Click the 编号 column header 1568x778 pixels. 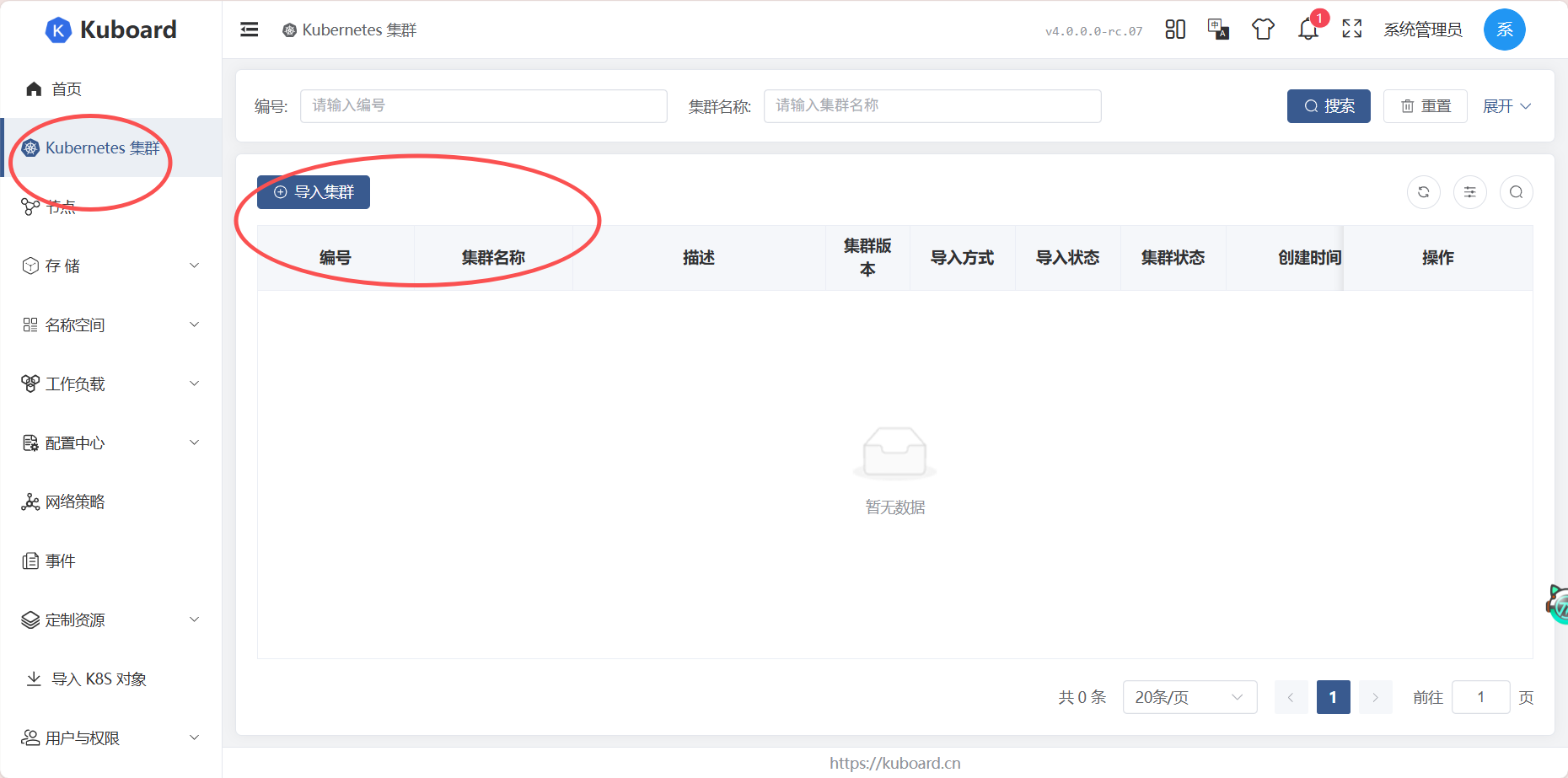tap(336, 258)
